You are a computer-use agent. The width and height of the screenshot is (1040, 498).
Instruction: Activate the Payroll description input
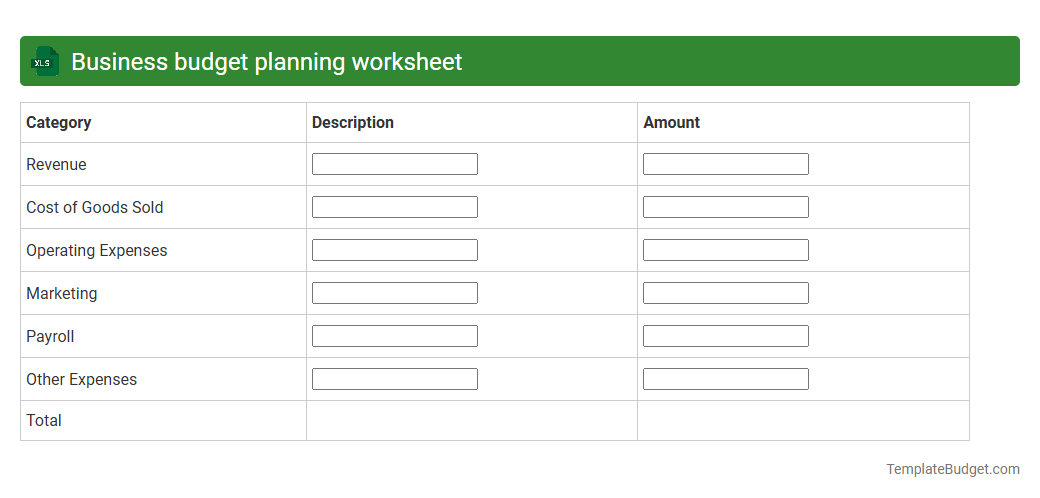tap(395, 336)
